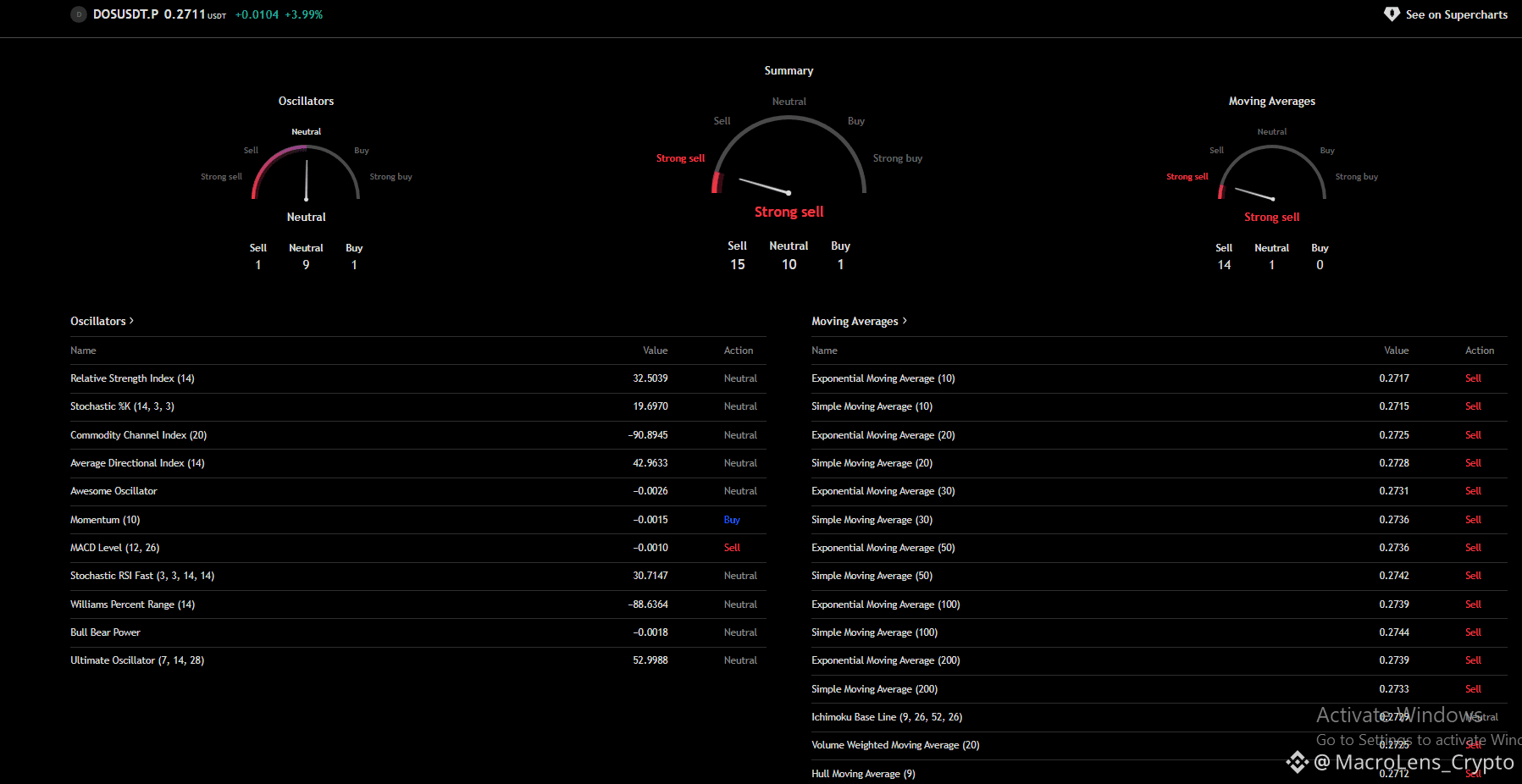Select Ultimate Oscillator (7, 14, 28) row
Image resolution: width=1522 pixels, height=784 pixels.
coord(418,660)
